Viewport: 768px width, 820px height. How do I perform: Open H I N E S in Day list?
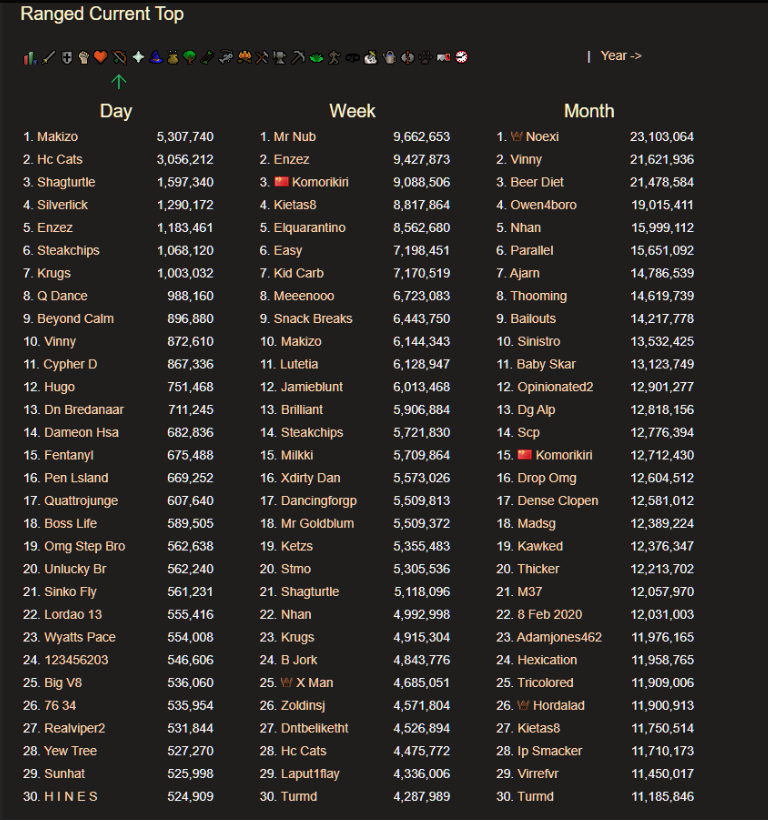pos(71,796)
